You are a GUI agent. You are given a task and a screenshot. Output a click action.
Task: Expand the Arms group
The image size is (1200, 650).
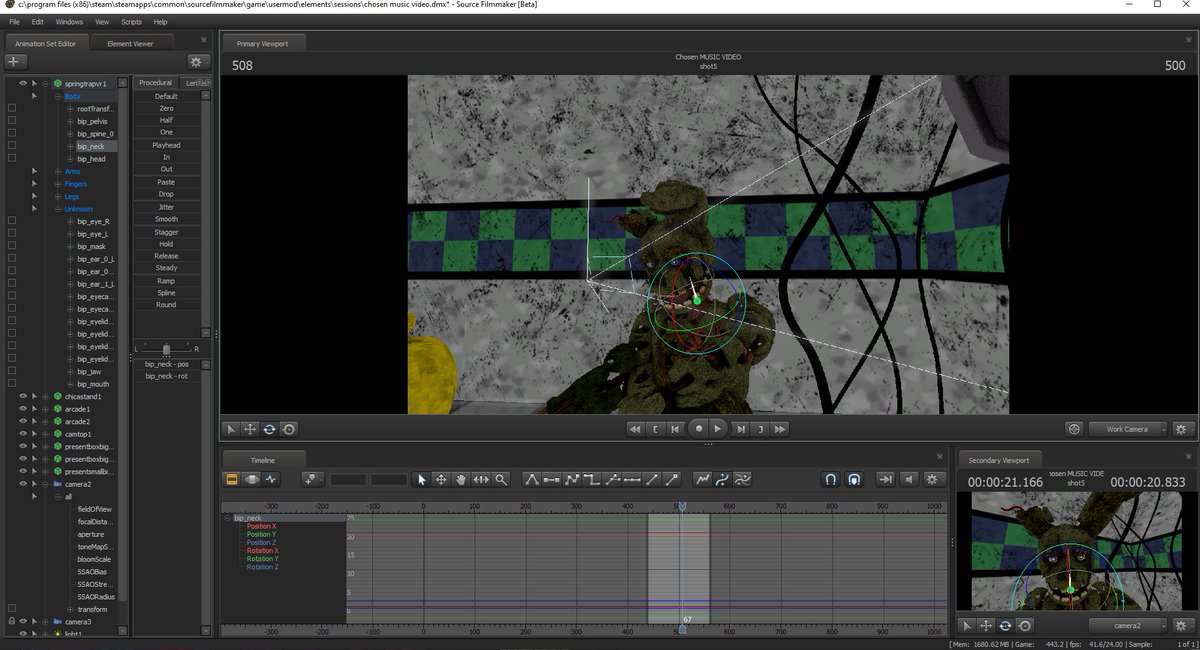[x=58, y=171]
